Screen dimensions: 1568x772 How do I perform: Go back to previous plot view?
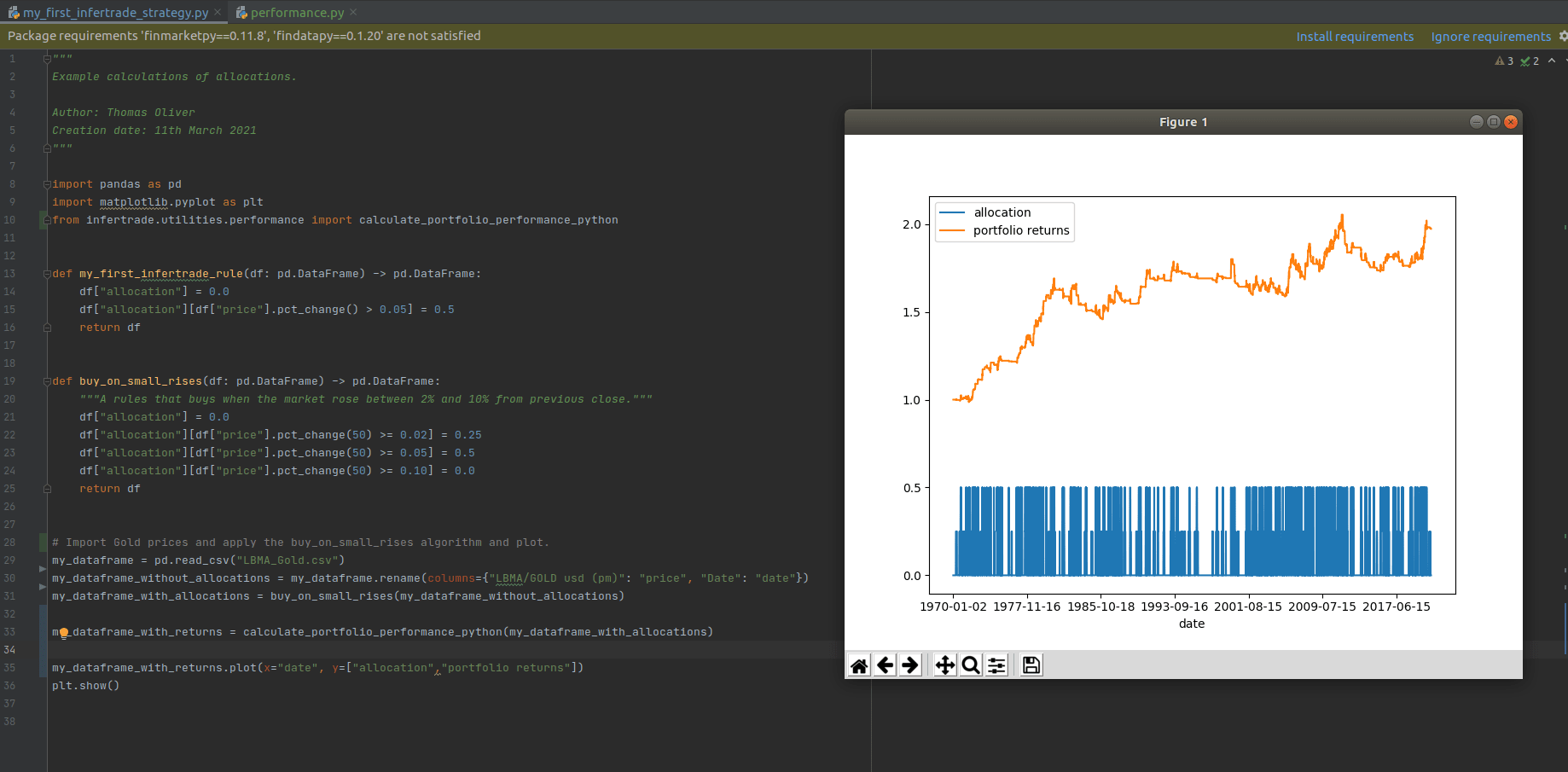[x=886, y=665]
